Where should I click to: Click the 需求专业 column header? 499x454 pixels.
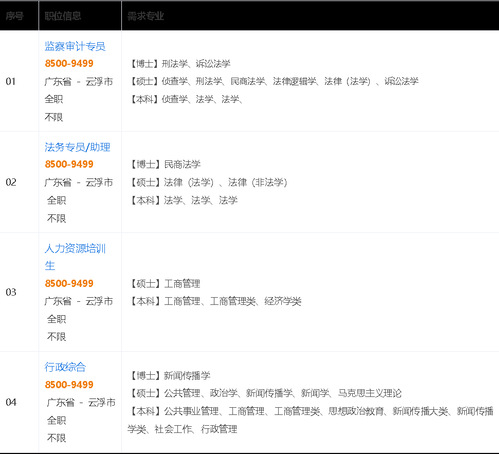(x=145, y=16)
